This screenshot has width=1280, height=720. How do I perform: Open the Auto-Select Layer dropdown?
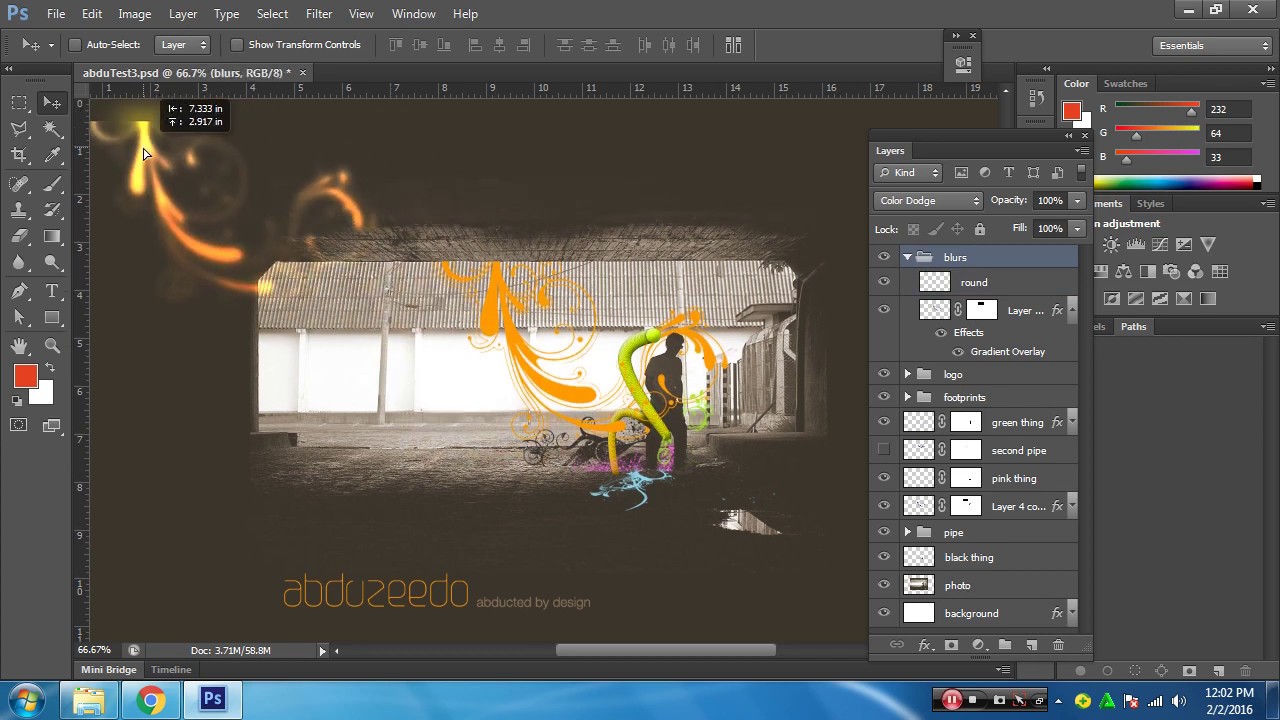(184, 45)
